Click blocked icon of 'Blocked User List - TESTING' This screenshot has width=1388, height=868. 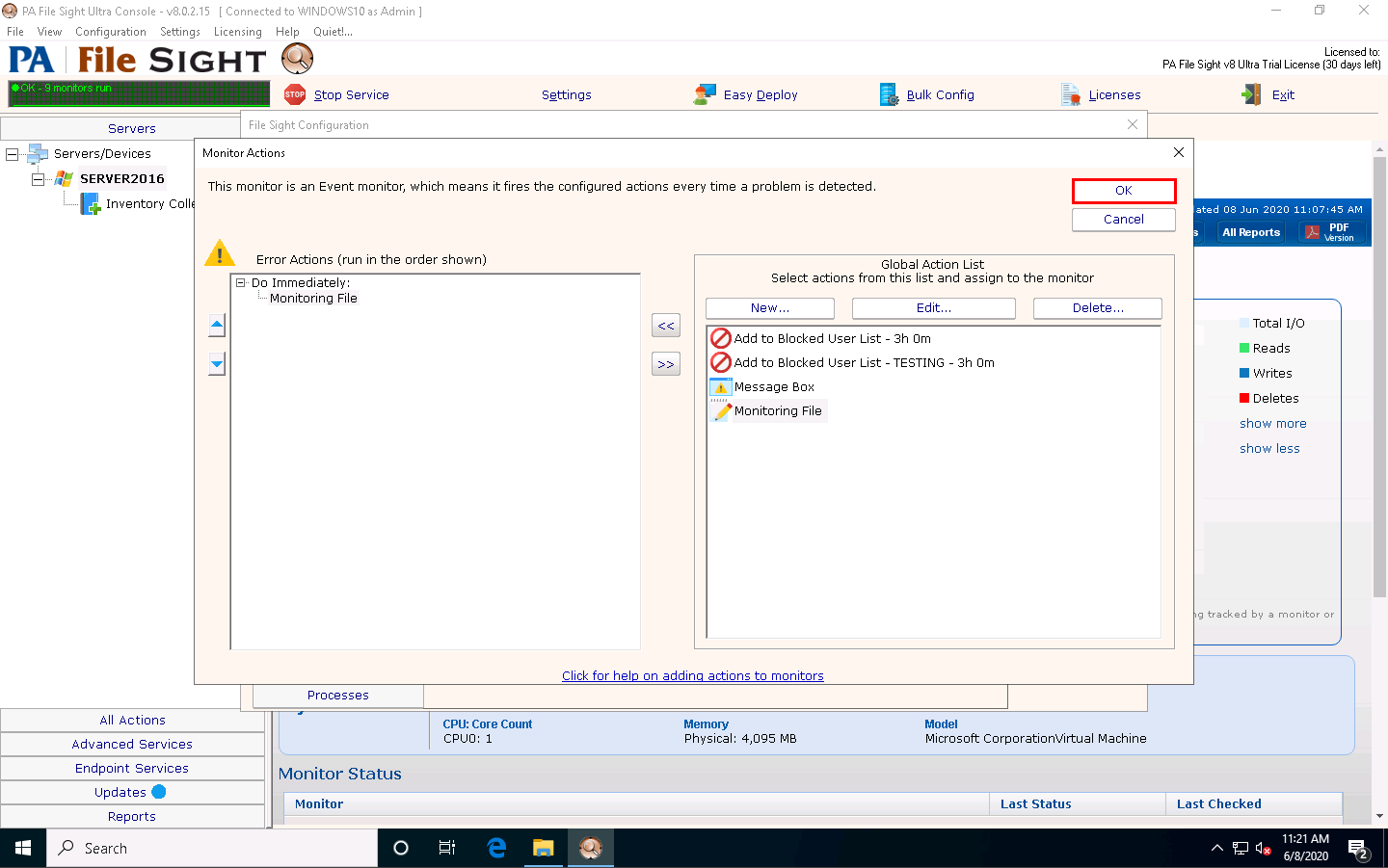coord(721,362)
